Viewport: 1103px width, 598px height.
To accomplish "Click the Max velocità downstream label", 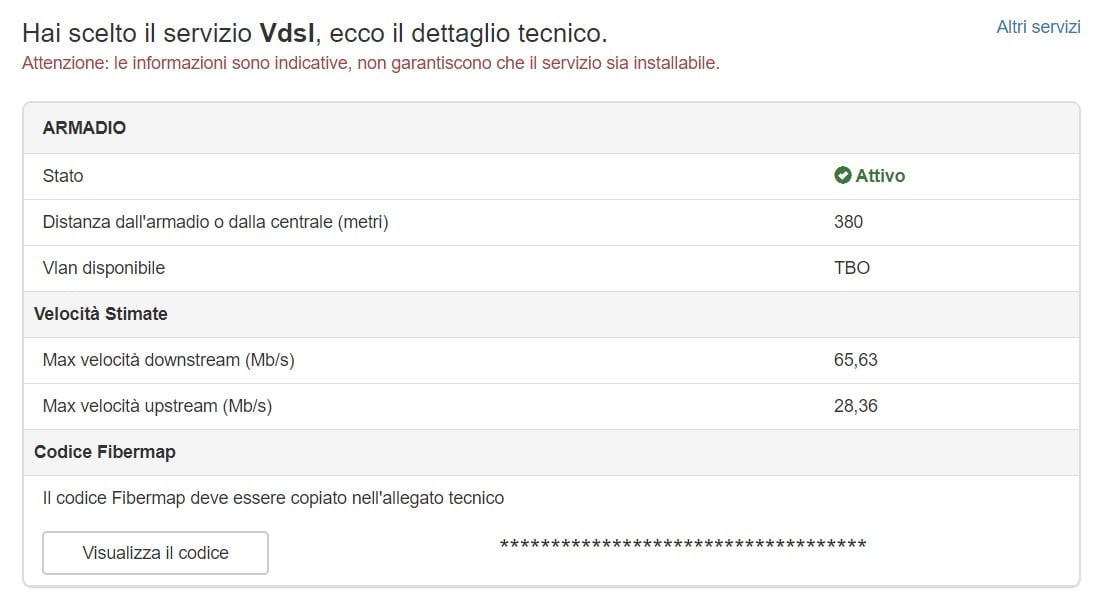I will (168, 360).
